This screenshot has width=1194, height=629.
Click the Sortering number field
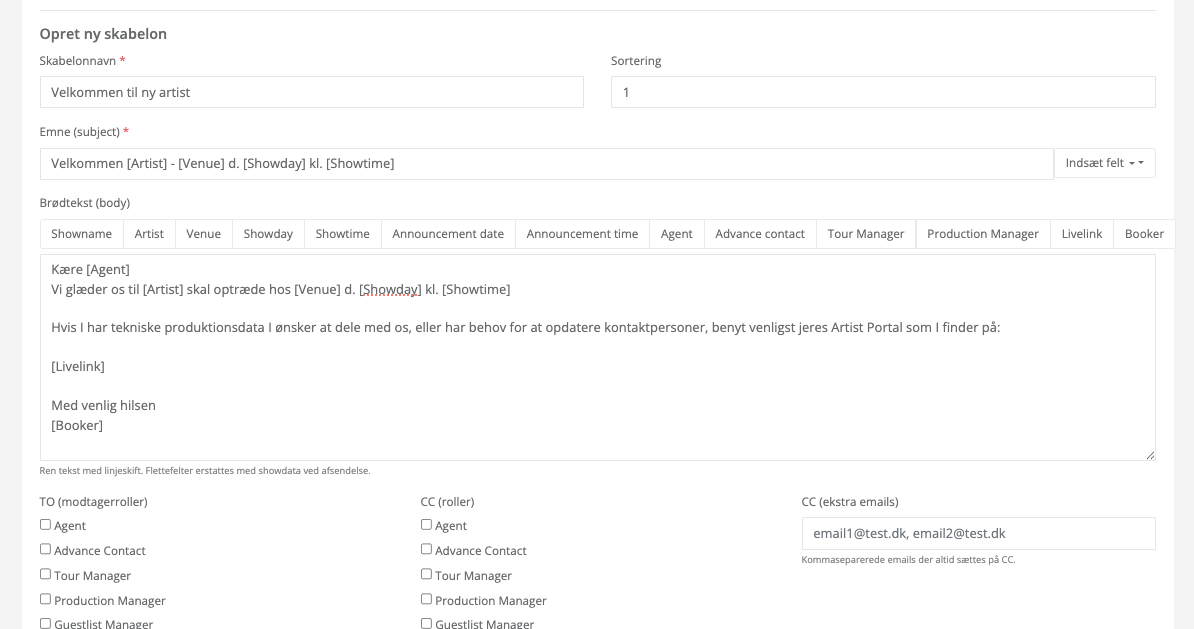click(883, 91)
